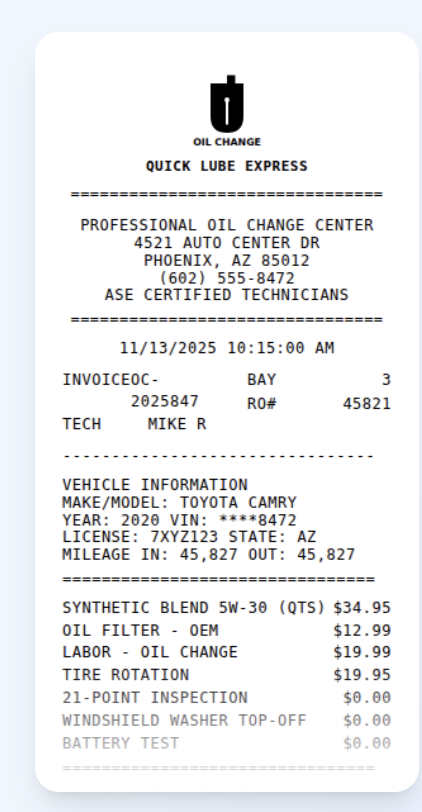Select the QUICK LUBE EXPRESS heading
The image size is (422, 812).
click(x=227, y=166)
